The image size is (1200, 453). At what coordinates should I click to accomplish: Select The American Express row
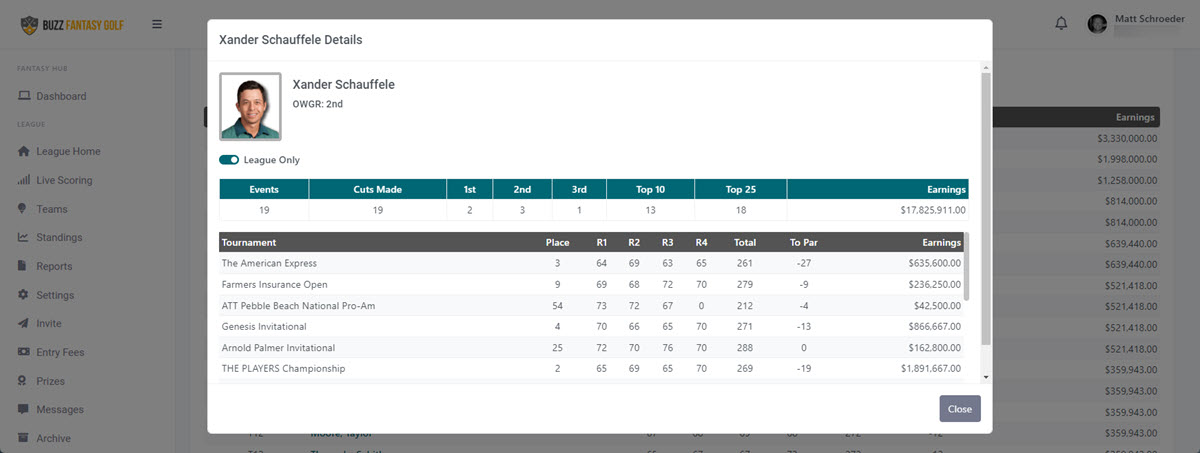(591, 263)
